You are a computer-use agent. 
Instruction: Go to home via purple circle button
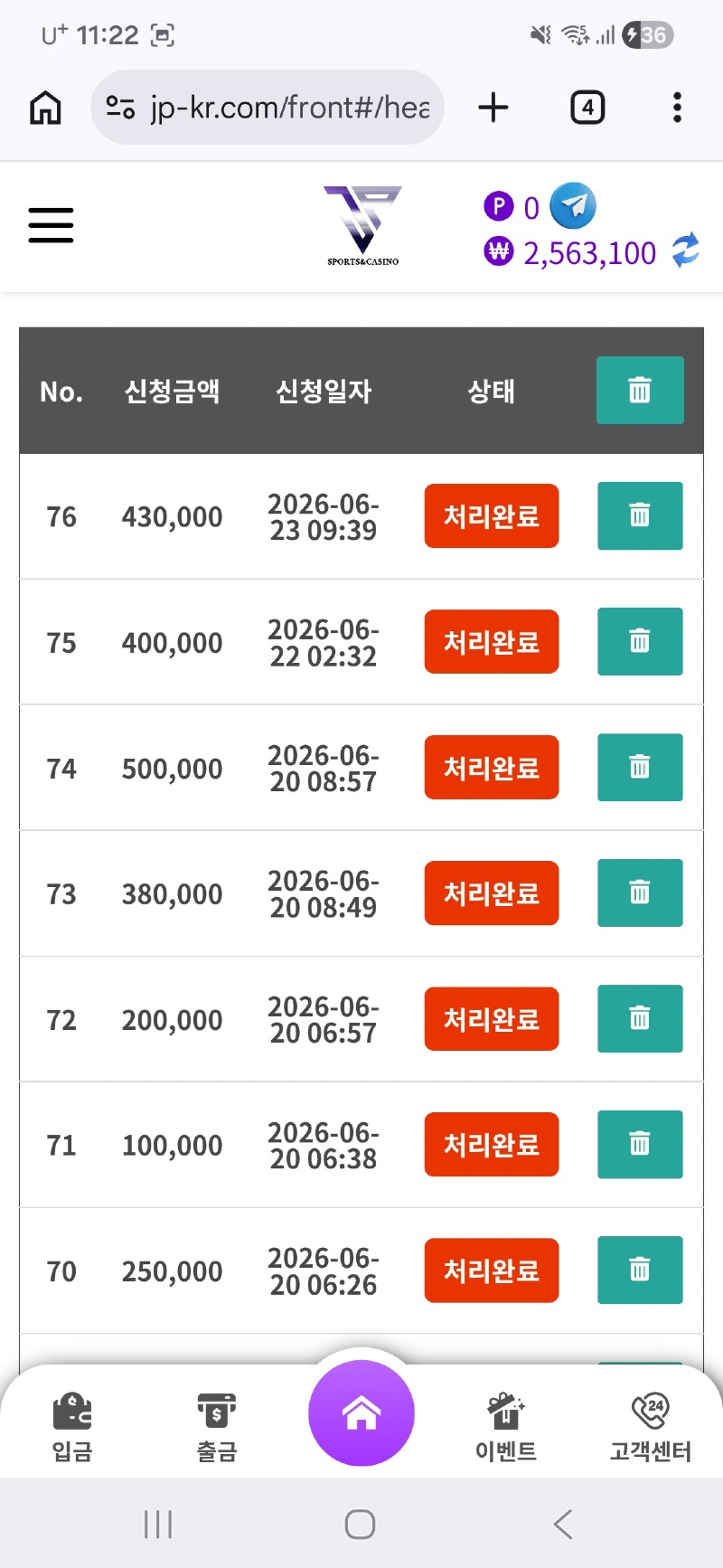click(x=361, y=1412)
